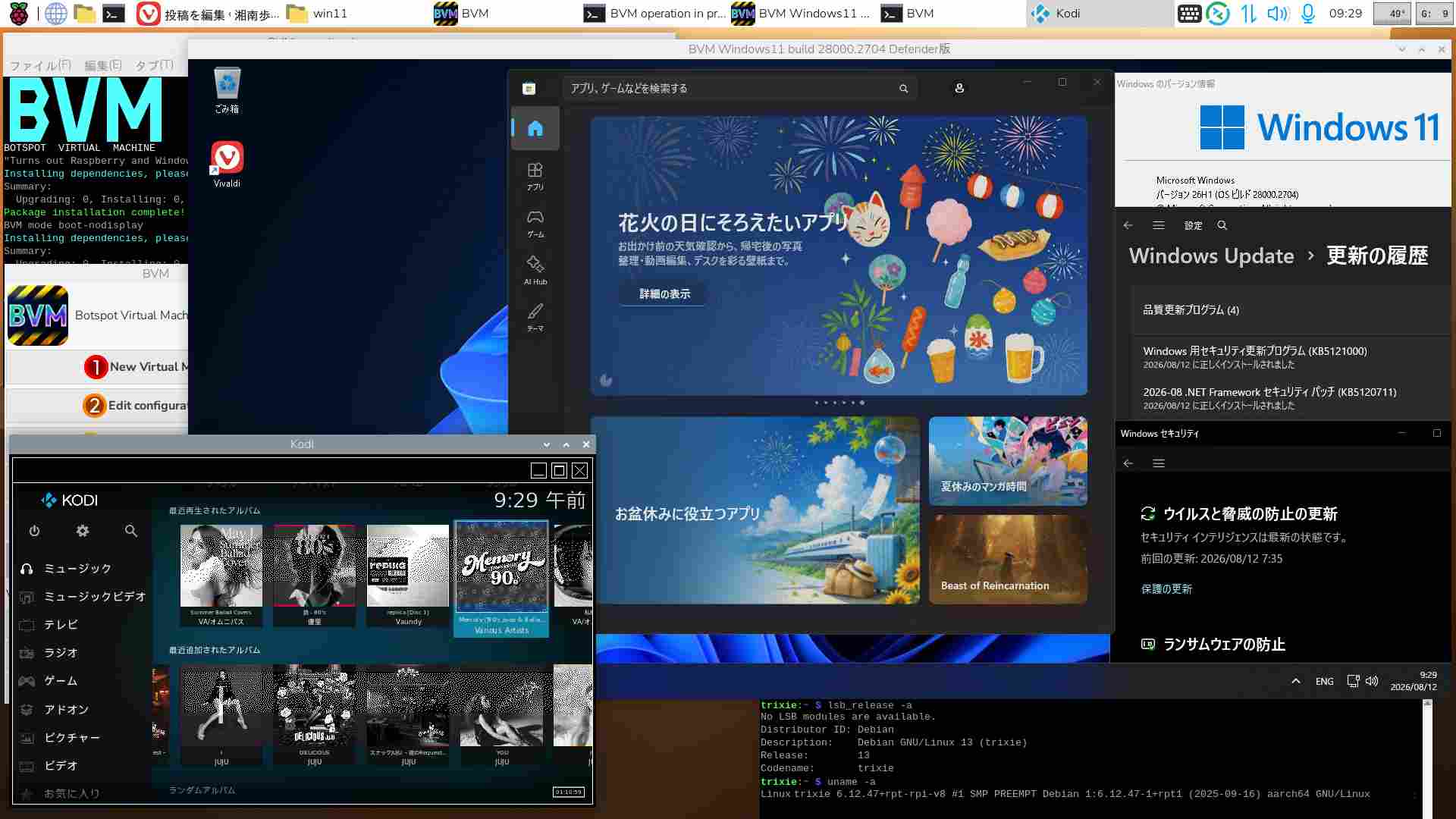Click the Microsoft Store profile account icon
This screenshot has height=819, width=1456.
pyautogui.click(x=959, y=88)
